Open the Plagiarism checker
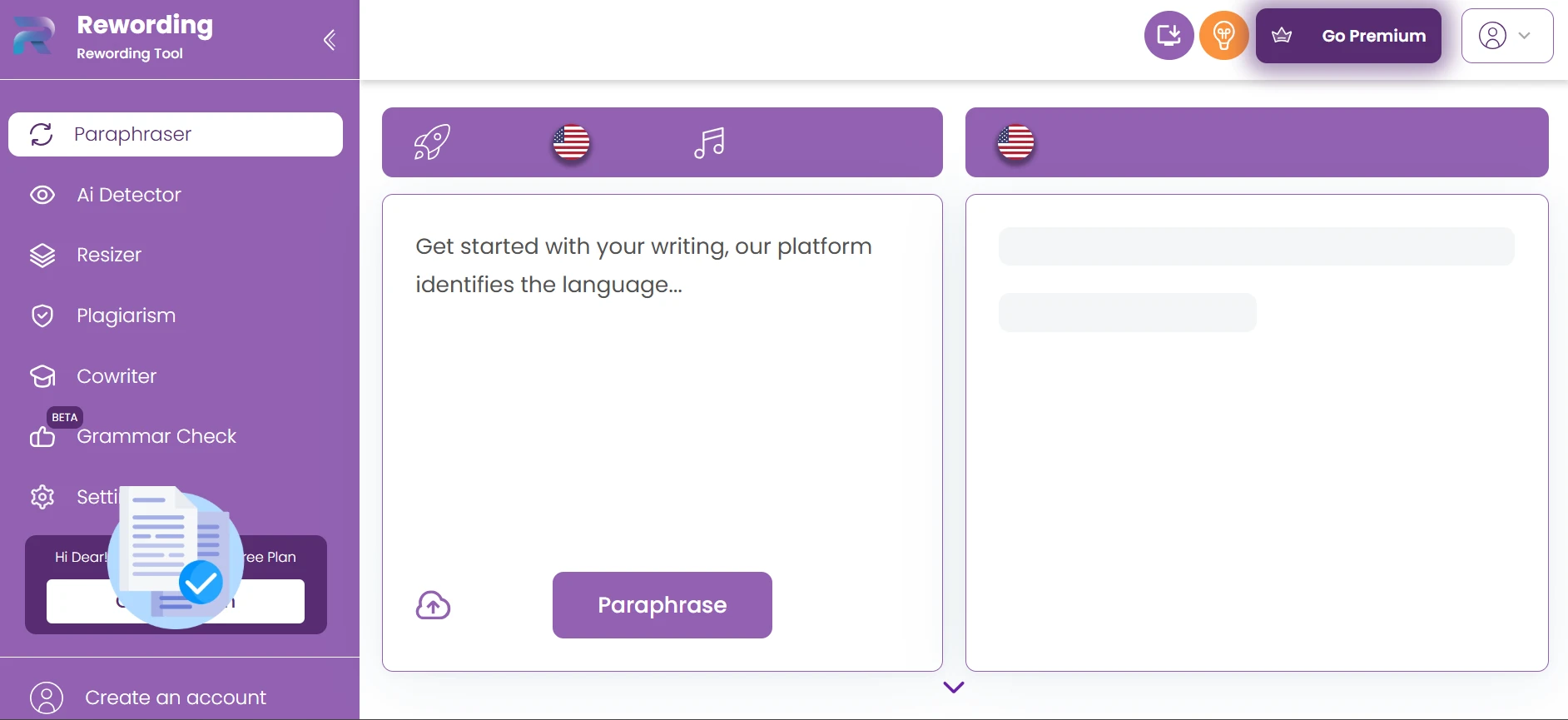 coord(125,315)
